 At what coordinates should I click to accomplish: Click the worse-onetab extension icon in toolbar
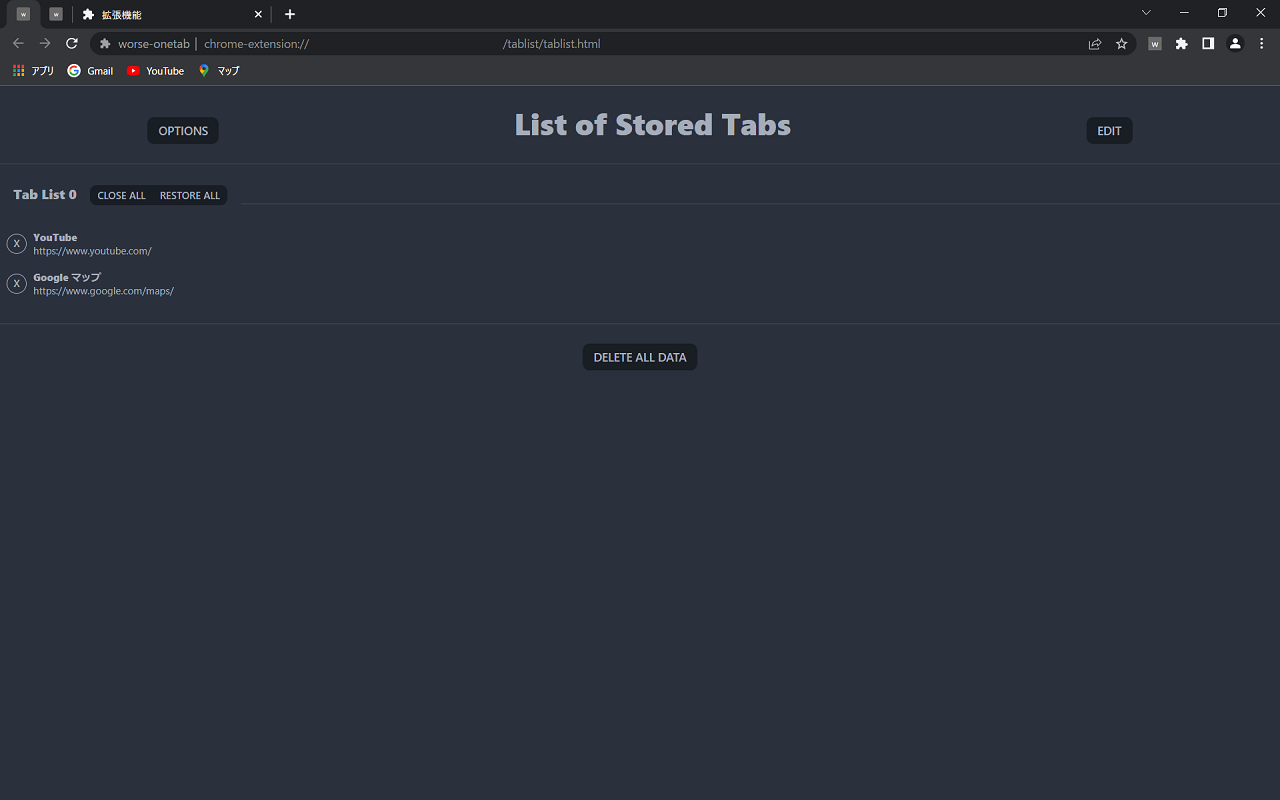(x=1155, y=44)
